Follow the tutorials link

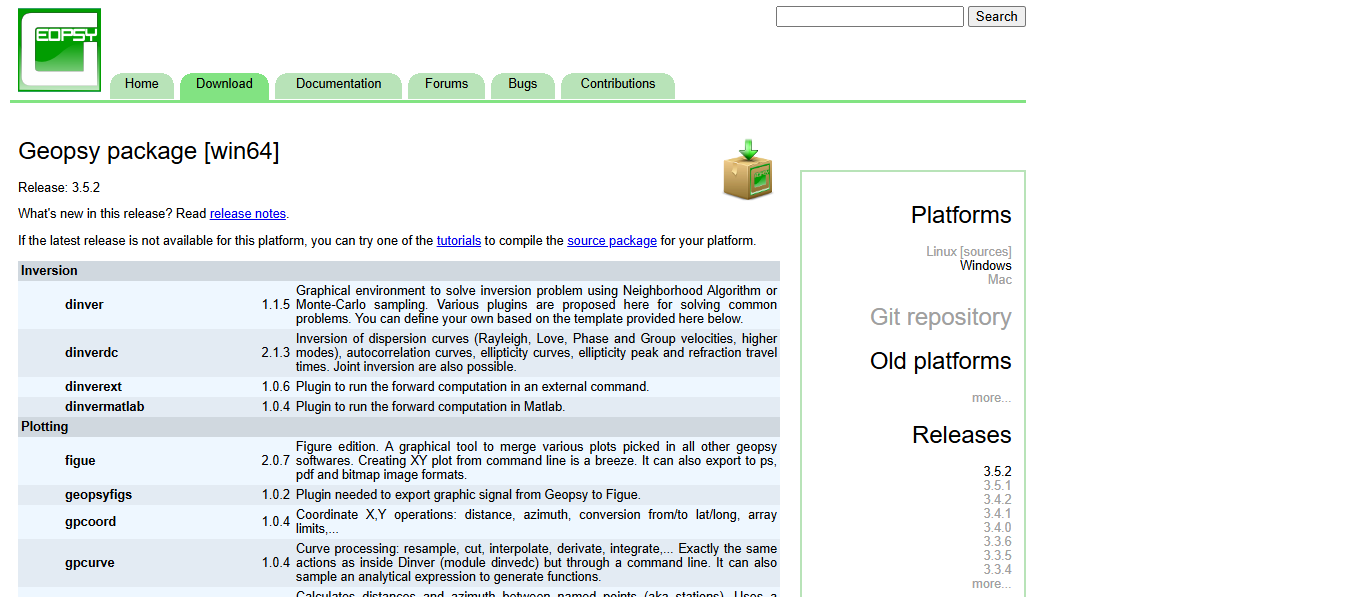point(459,241)
